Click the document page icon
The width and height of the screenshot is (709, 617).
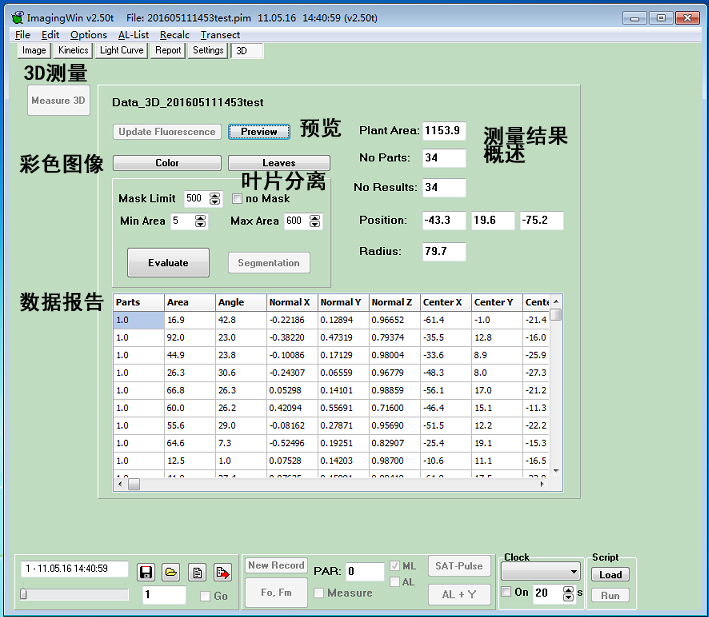197,572
